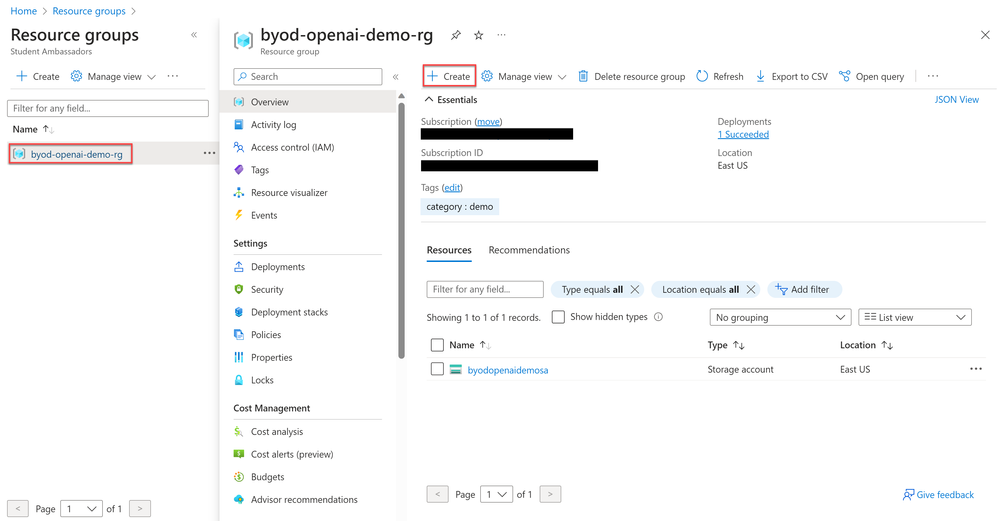Click the Policies icon
999x521 pixels.
239,334
